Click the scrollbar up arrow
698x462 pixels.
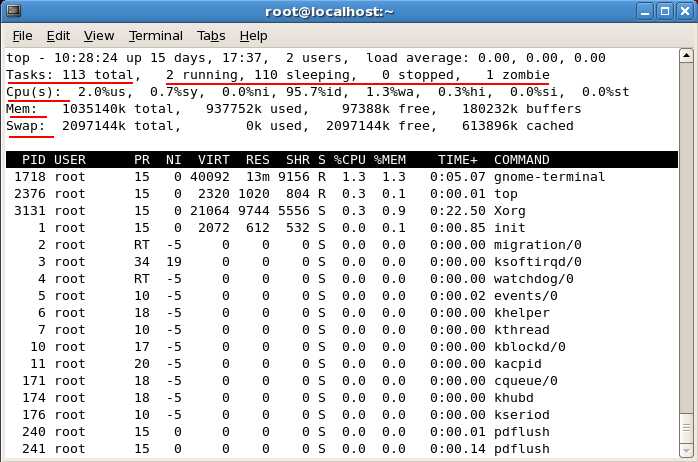pos(688,56)
